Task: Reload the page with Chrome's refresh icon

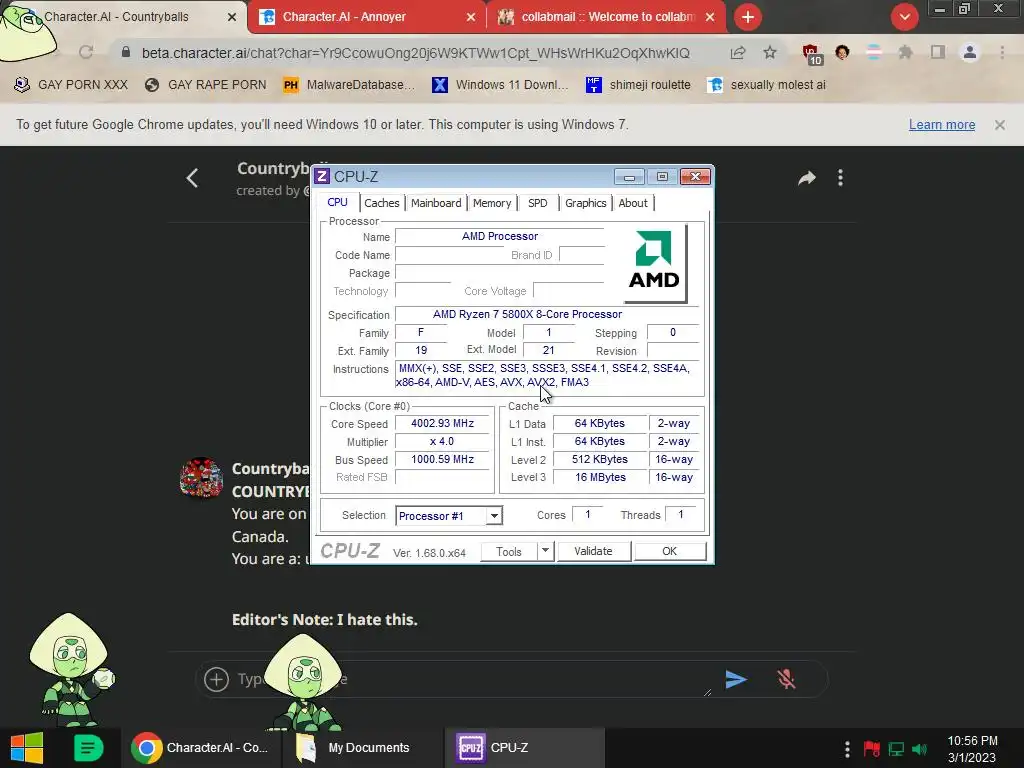Action: (86, 52)
